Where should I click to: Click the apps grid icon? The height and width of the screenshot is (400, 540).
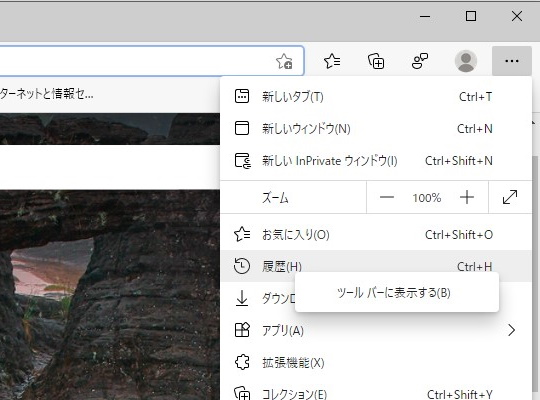coord(242,330)
